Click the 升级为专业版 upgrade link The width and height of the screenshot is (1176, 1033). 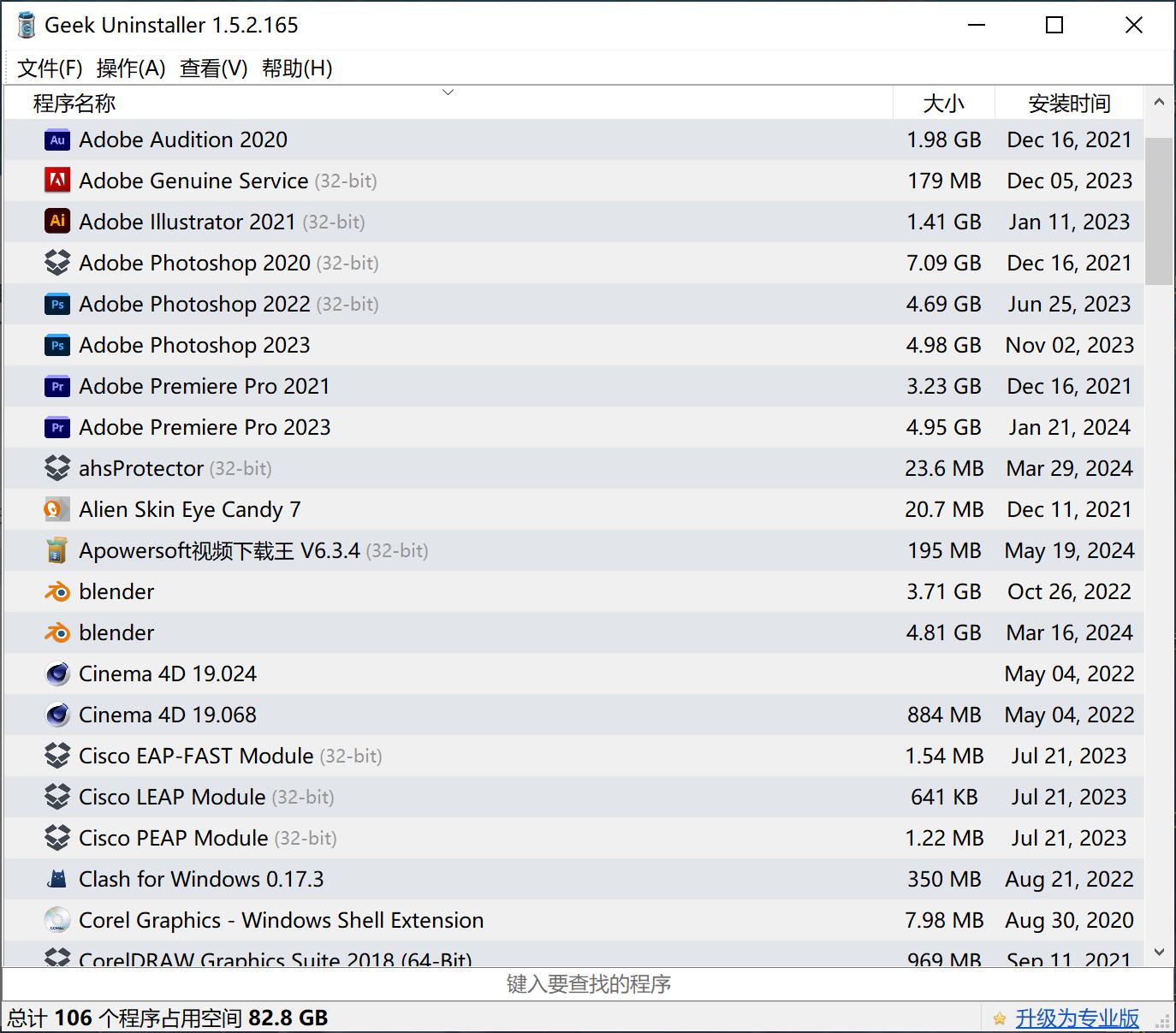point(1077,1018)
